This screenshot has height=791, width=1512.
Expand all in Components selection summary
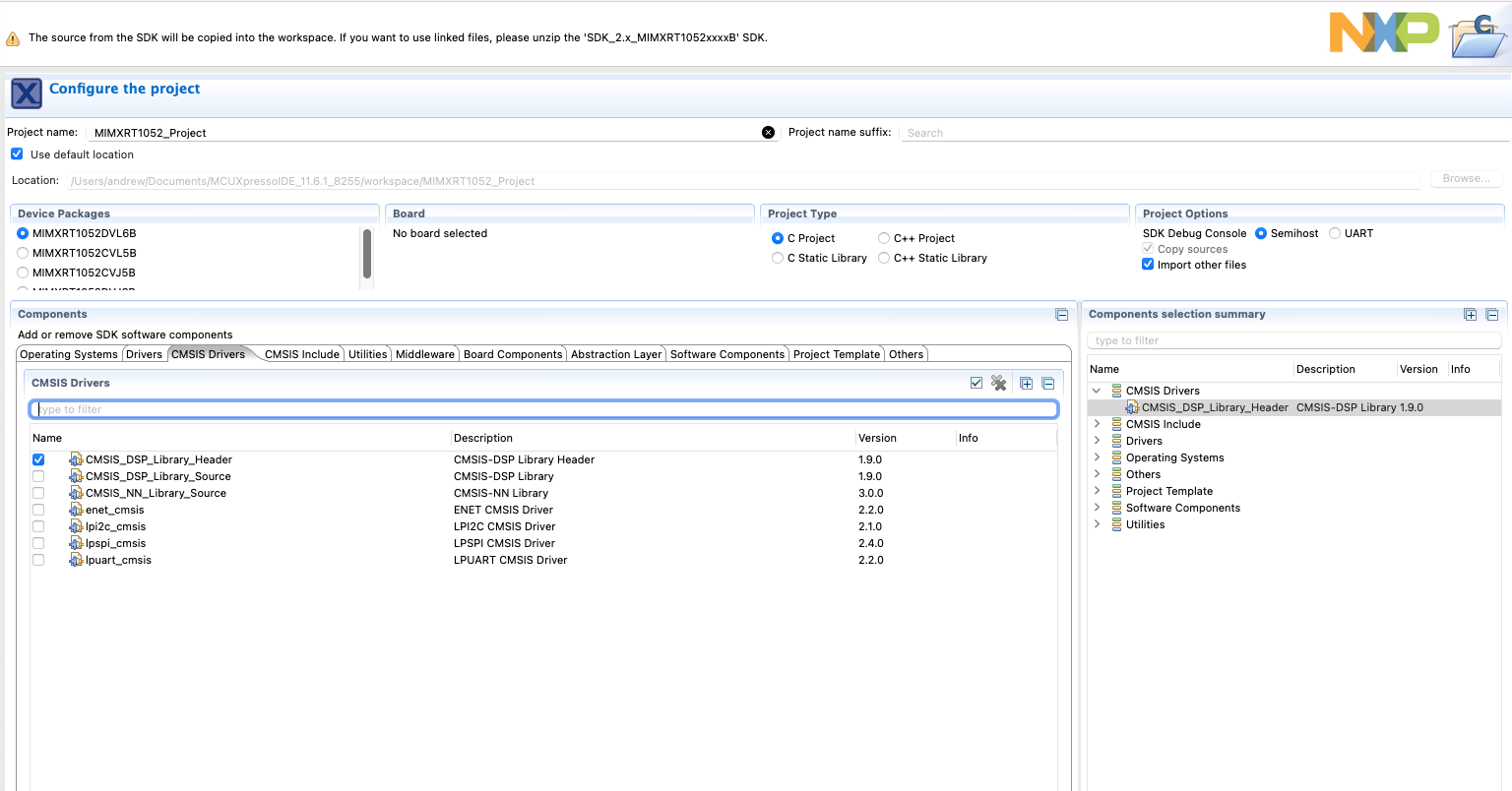tap(1470, 314)
